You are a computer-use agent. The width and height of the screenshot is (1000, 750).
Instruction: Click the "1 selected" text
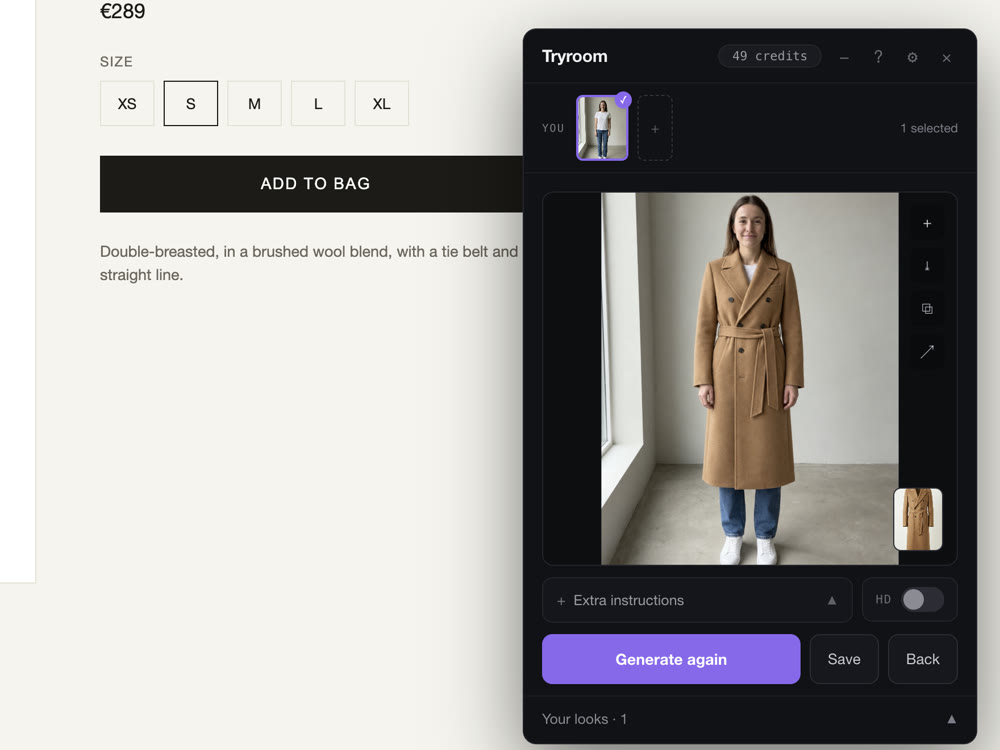pyautogui.click(x=929, y=128)
